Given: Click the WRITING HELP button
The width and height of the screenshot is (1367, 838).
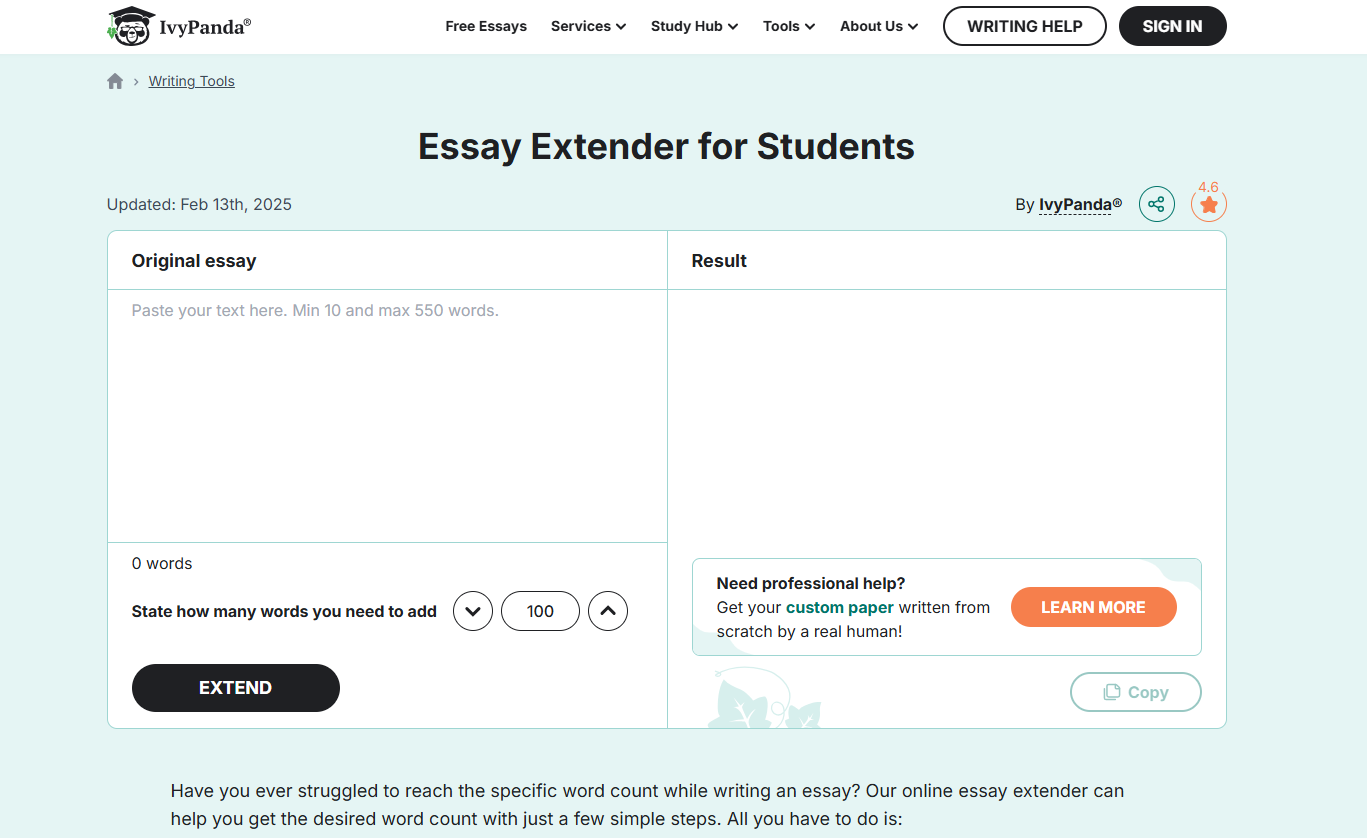Looking at the screenshot, I should click(1025, 26).
